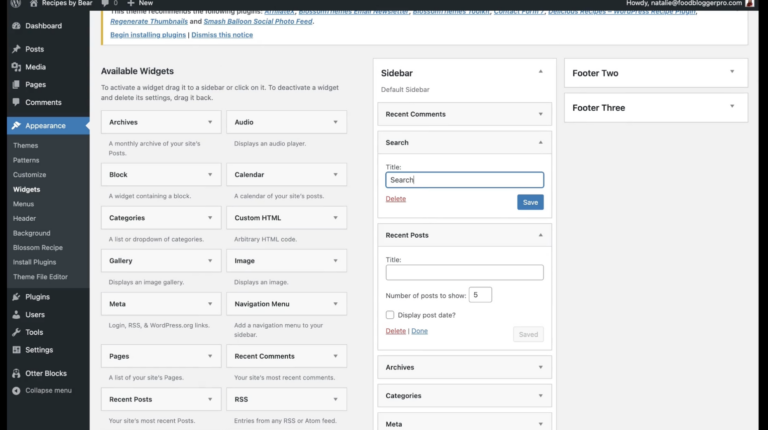Expand the Calendar available widget
The image size is (768, 430).
point(336,174)
